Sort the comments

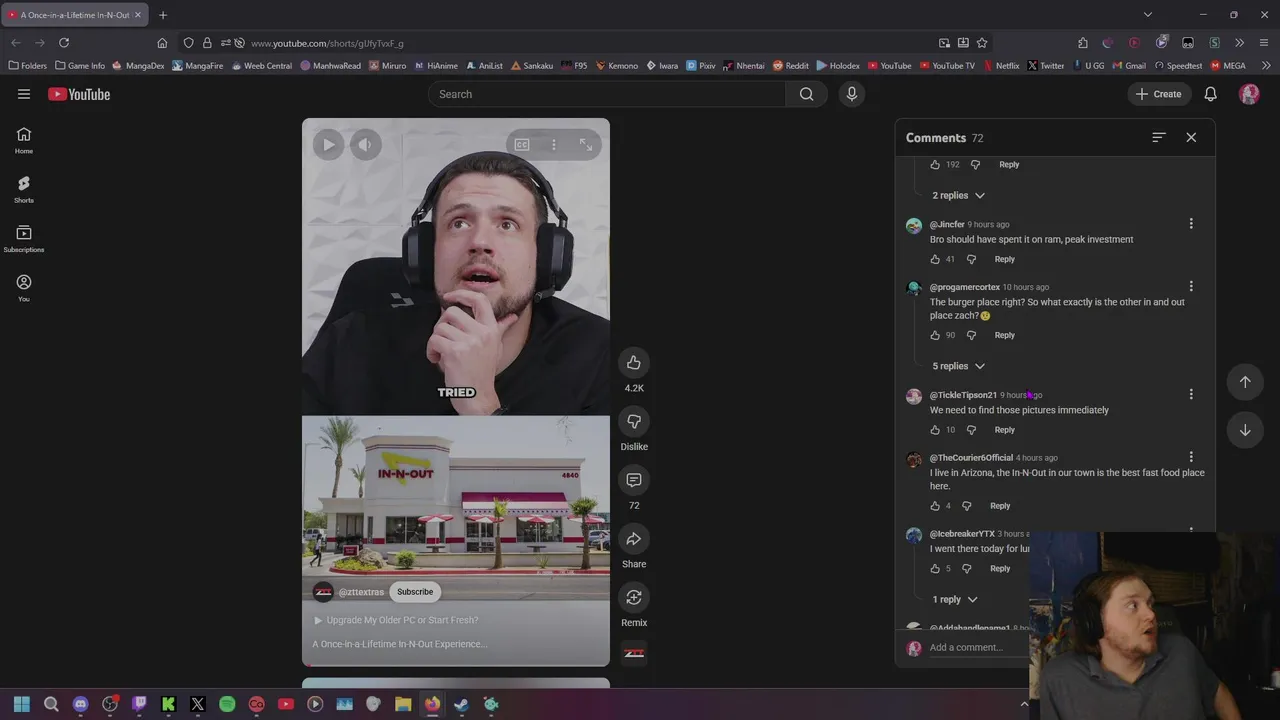click(x=1158, y=137)
